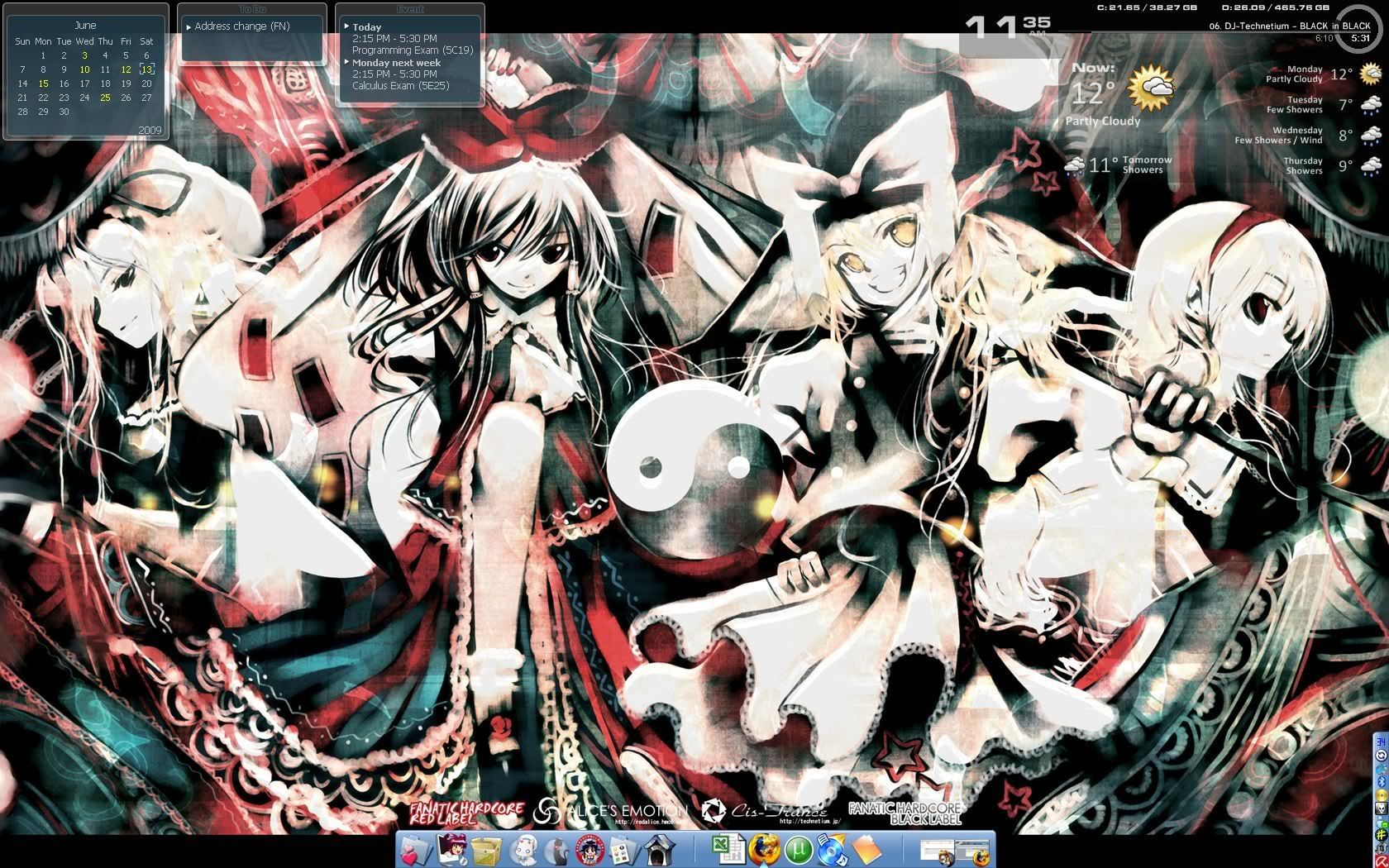Screen dimensions: 1389x868
Task: Expand the Today event arrow
Action: [346, 26]
